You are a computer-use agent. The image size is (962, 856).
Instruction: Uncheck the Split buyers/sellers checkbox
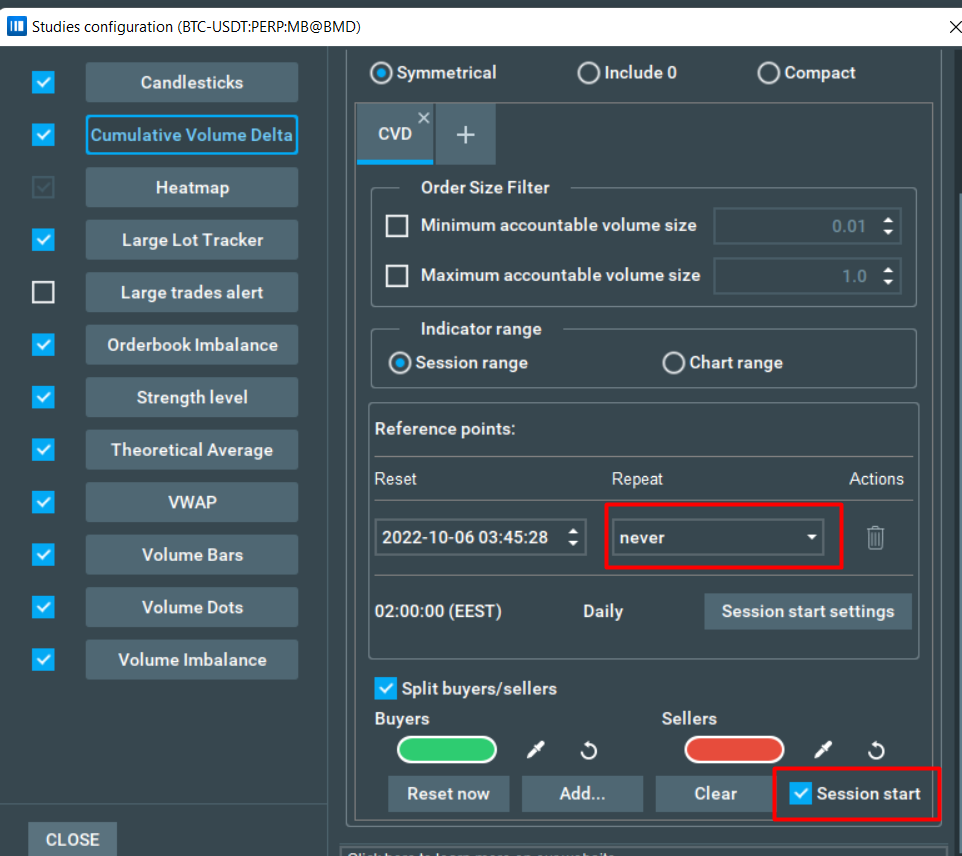[385, 688]
